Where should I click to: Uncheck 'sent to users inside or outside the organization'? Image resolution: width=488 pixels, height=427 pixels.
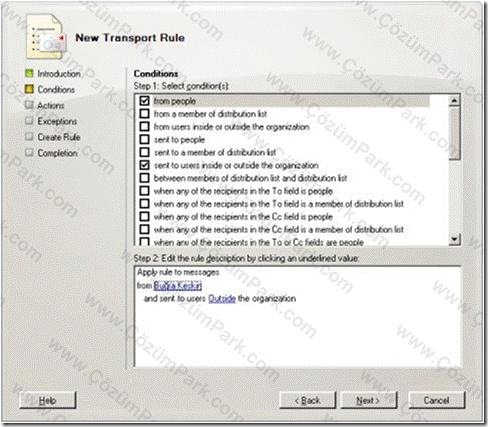click(144, 165)
